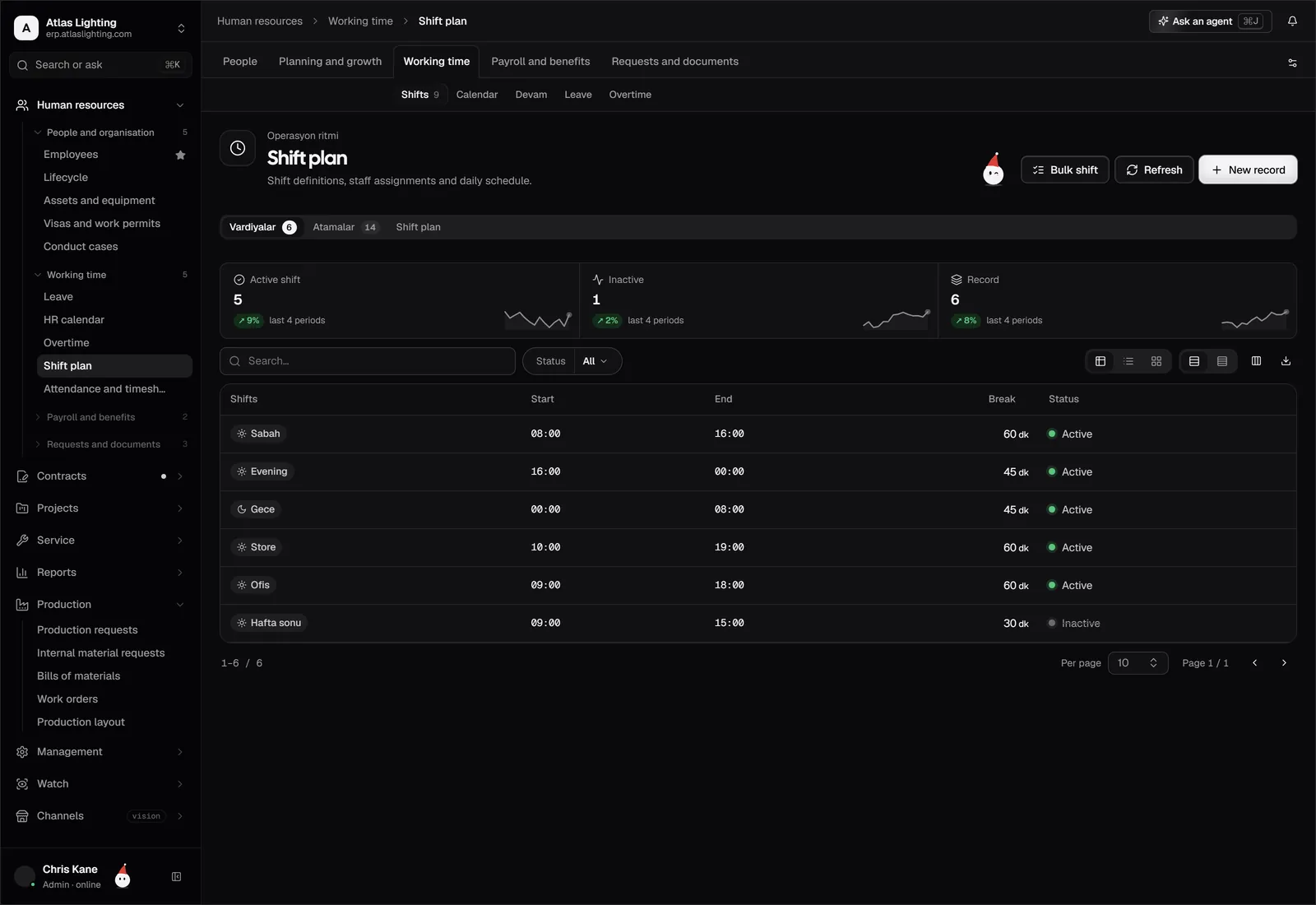Open Atlas Lighting workspace switcher
Screen dimensions: 1316x905
coord(100,28)
